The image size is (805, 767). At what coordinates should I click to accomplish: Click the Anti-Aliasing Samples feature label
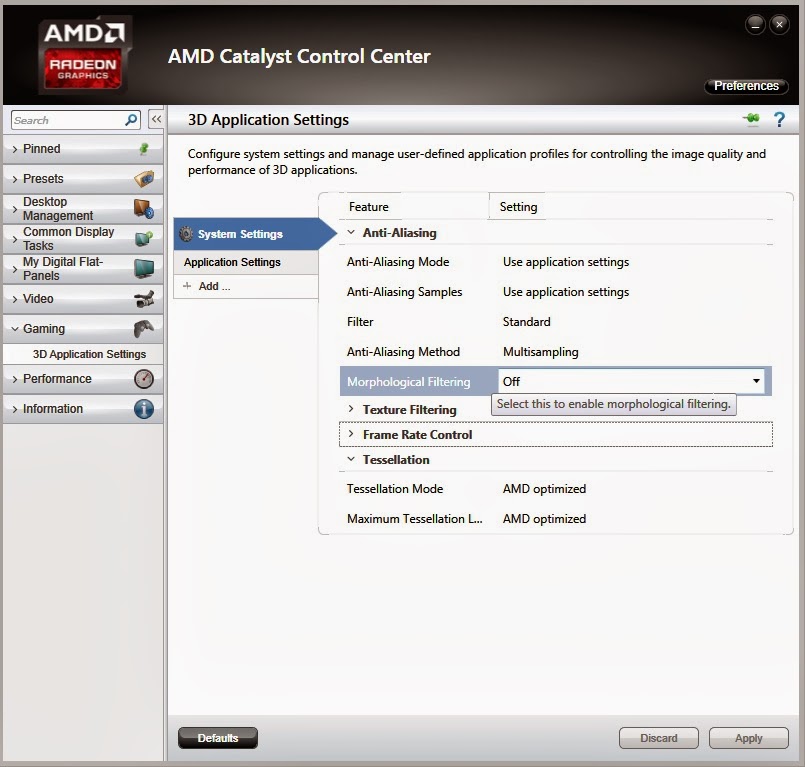[405, 292]
